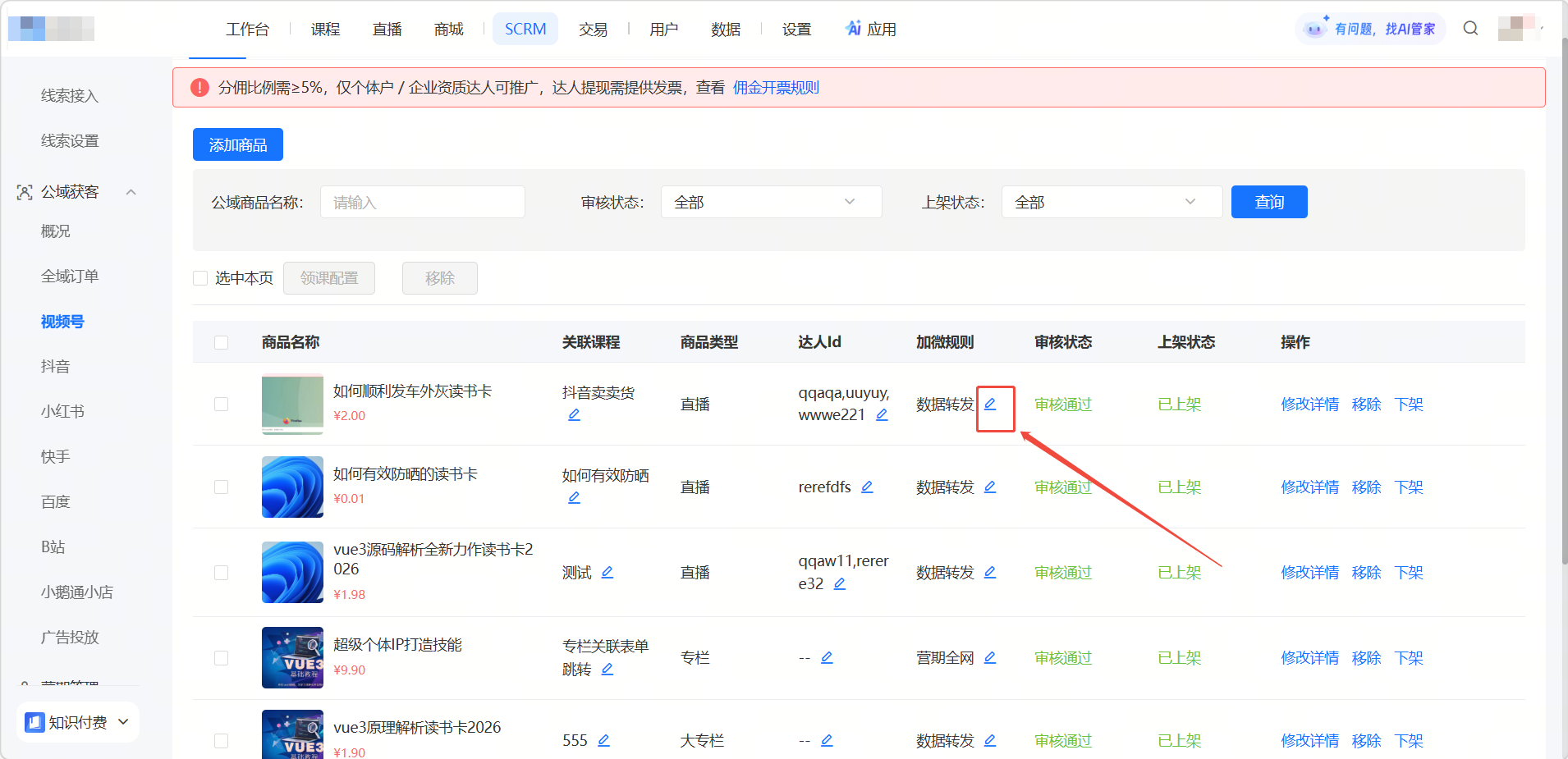The height and width of the screenshot is (759, 1568).
Task: Edit 关联课程 pencil next to 测试
Action: tap(607, 573)
